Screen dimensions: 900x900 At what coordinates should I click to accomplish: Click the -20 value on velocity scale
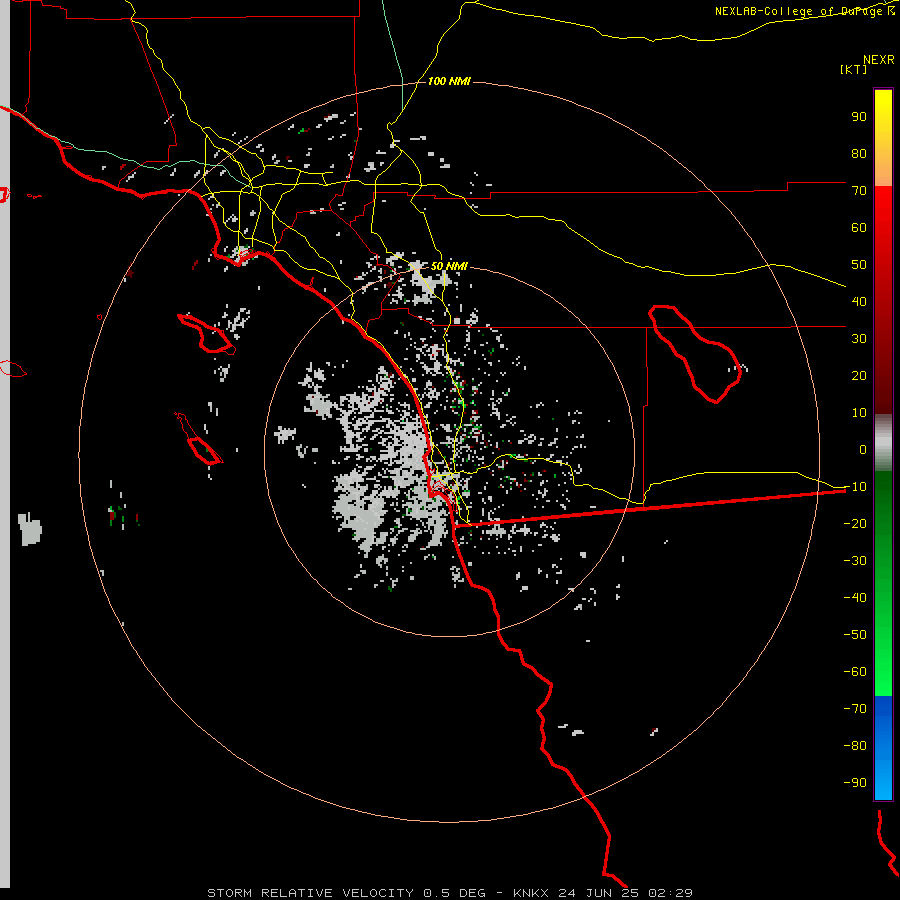855,523
